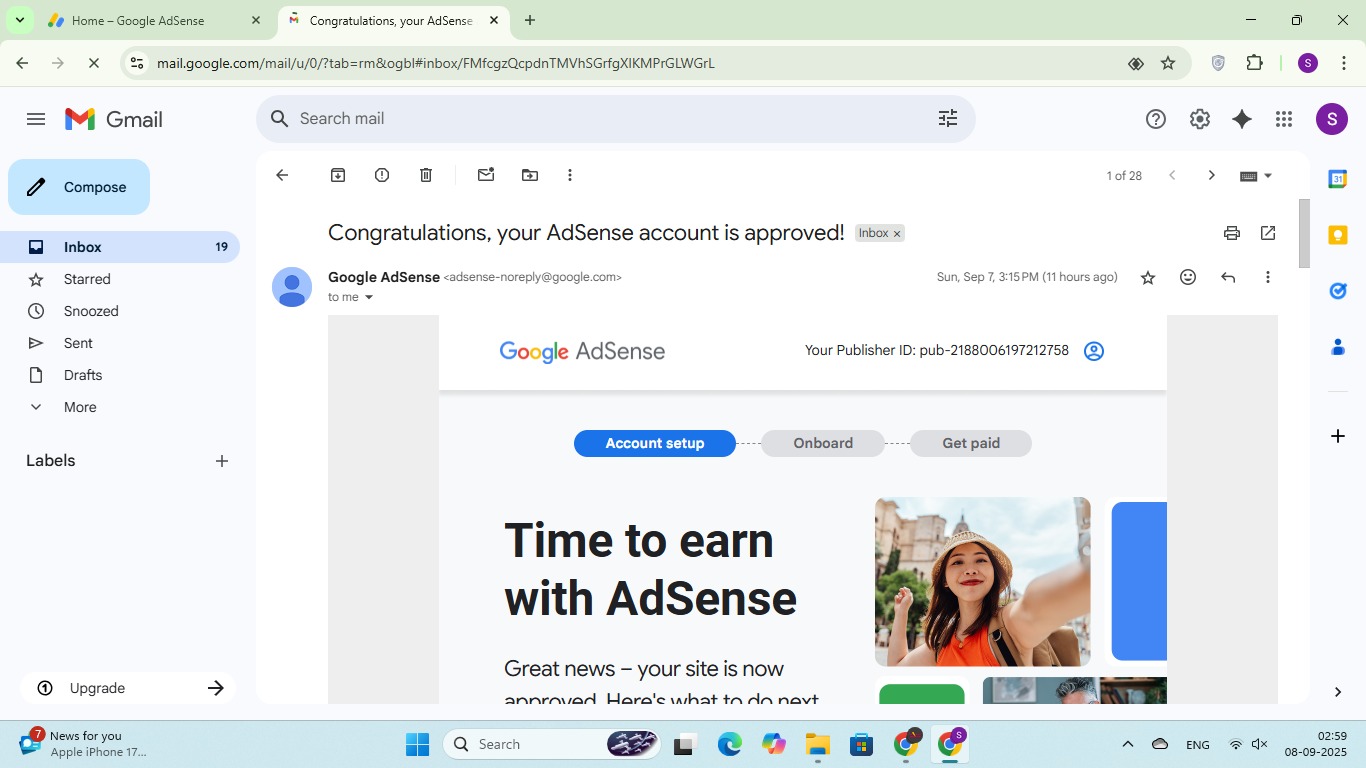Open the Drafts folder

[120, 375]
